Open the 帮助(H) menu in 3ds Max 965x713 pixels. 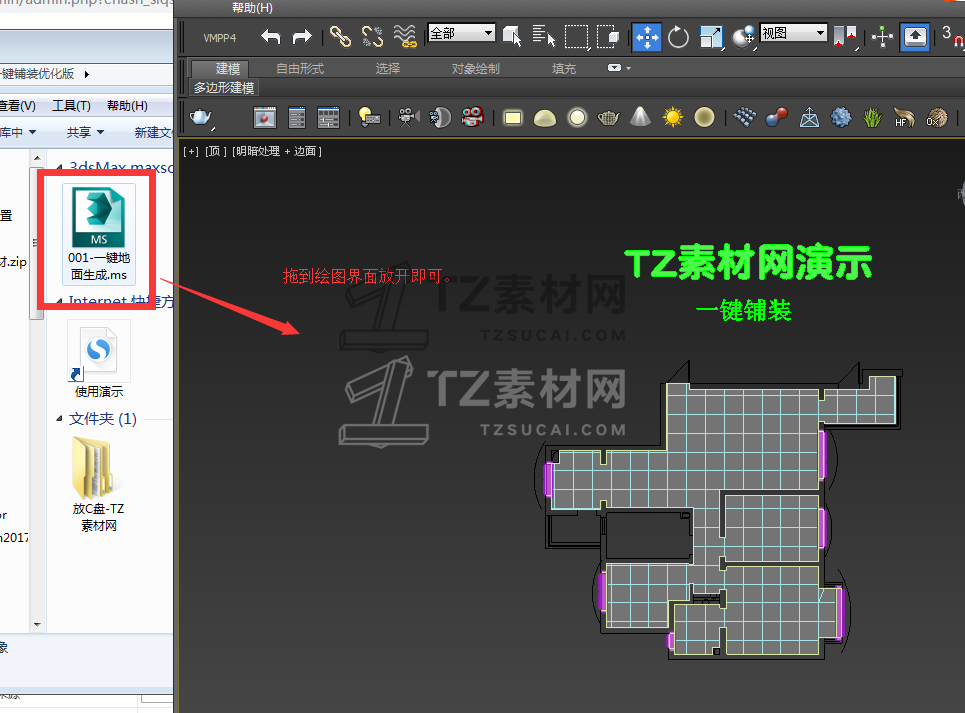click(x=252, y=8)
